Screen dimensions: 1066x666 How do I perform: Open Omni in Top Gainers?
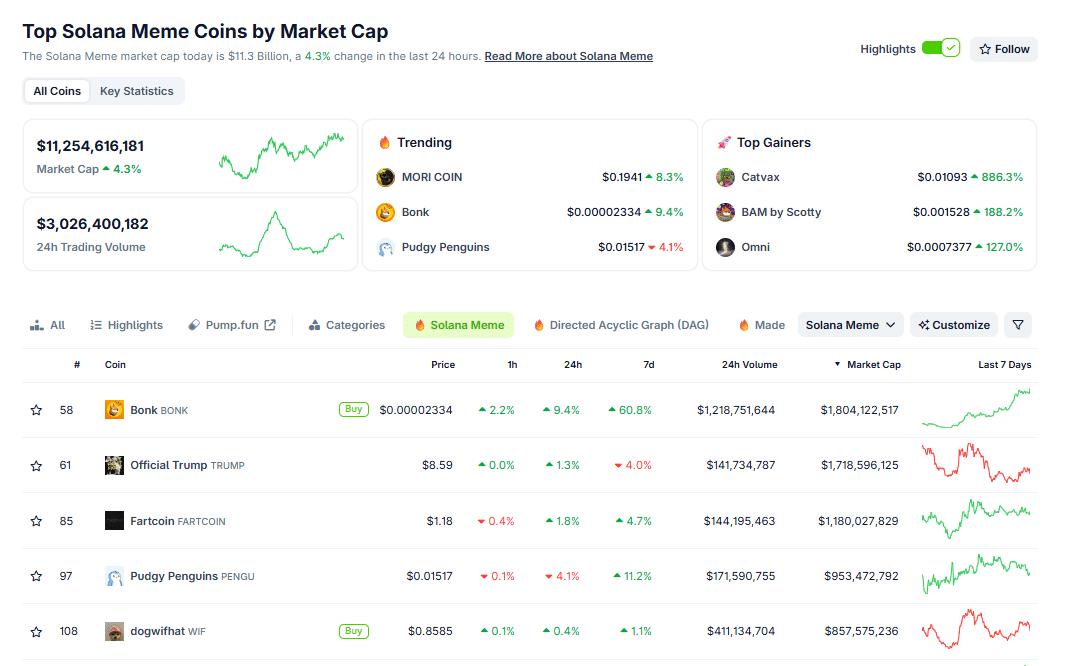pyautogui.click(x=755, y=247)
